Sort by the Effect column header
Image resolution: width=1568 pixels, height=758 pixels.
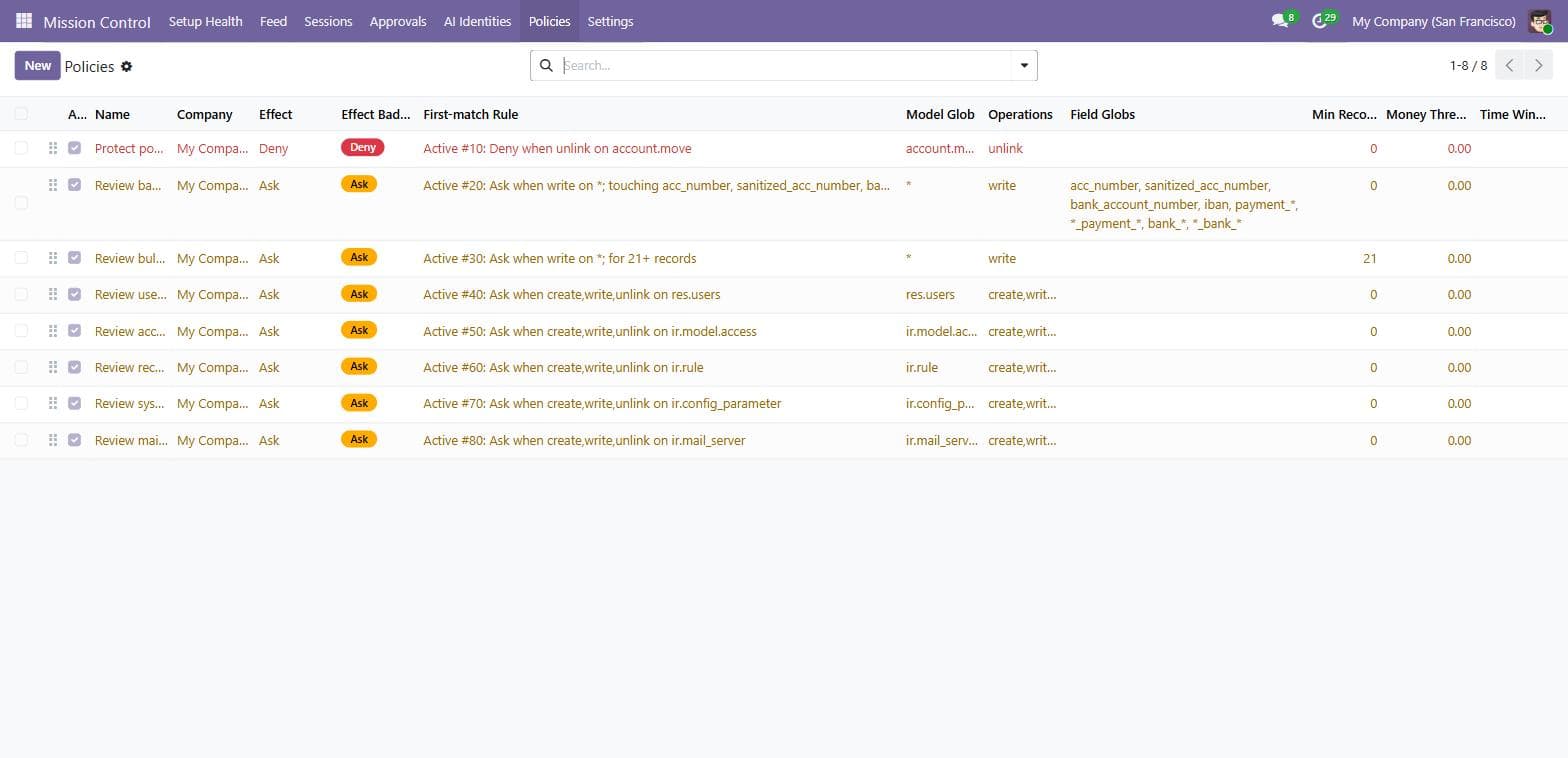[x=275, y=114]
